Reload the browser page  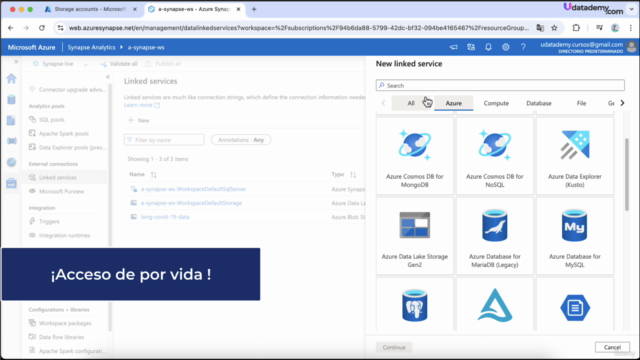(42, 28)
